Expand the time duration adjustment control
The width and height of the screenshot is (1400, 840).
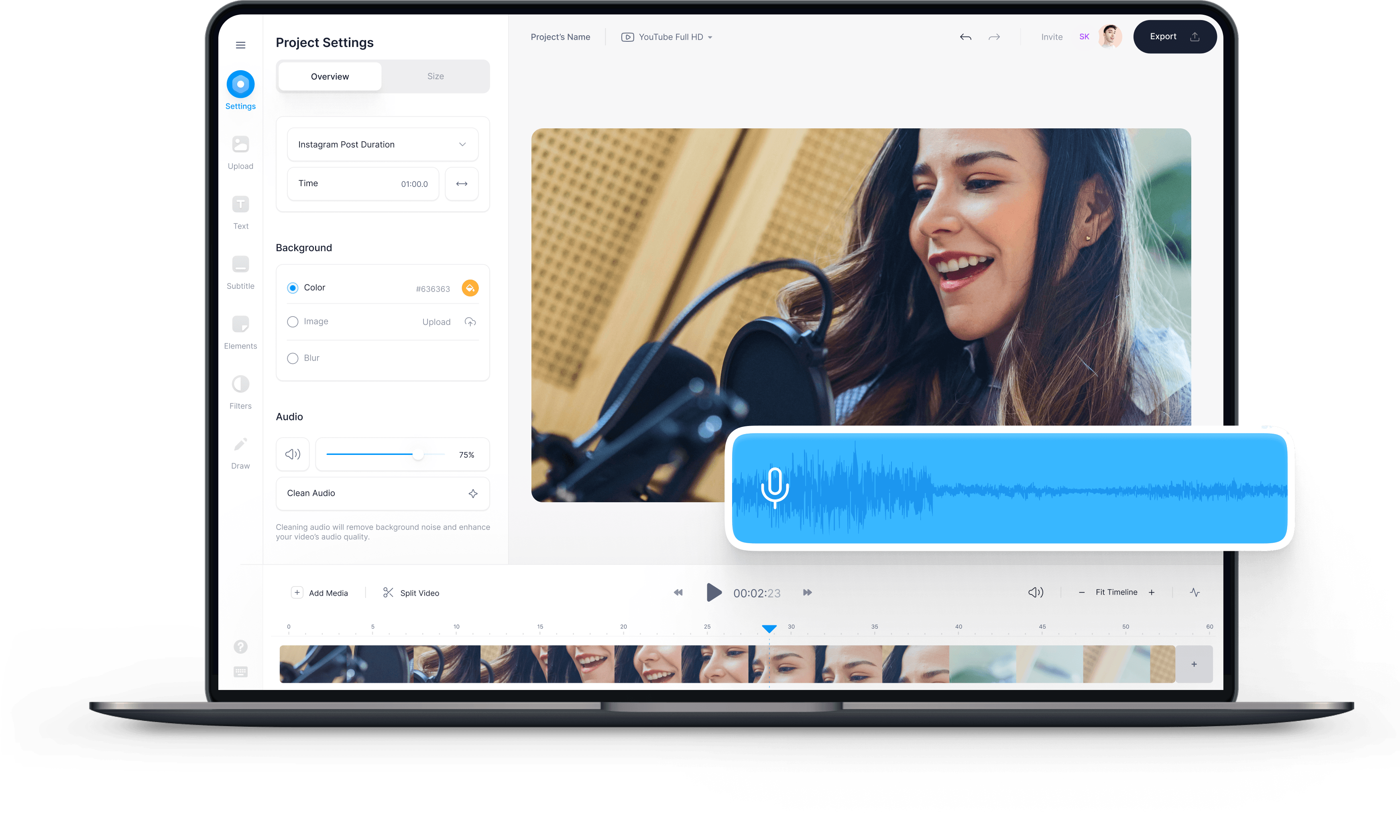point(462,184)
